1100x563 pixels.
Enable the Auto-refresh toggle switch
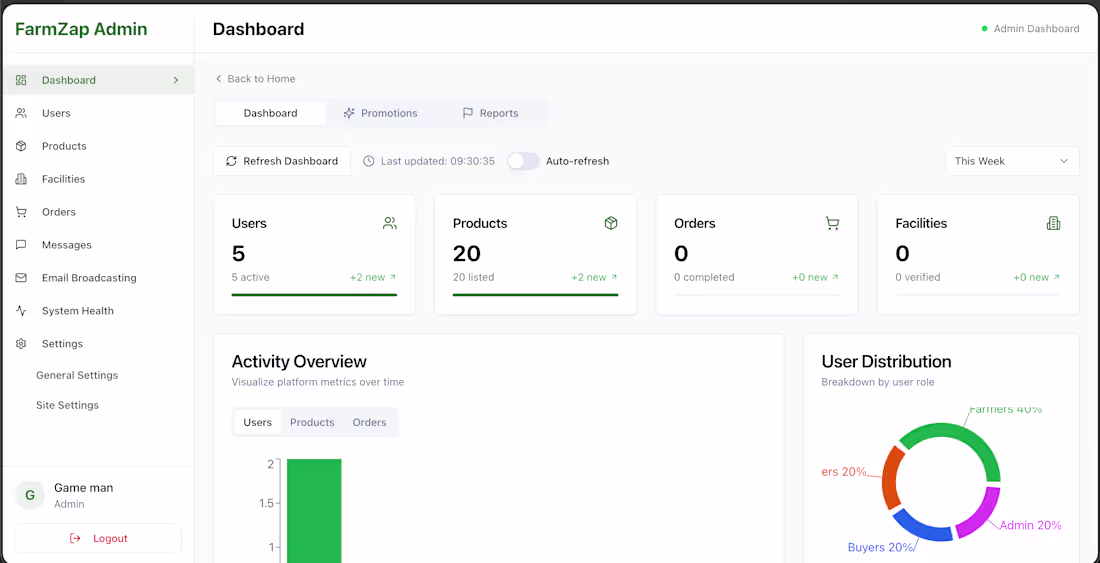523,161
